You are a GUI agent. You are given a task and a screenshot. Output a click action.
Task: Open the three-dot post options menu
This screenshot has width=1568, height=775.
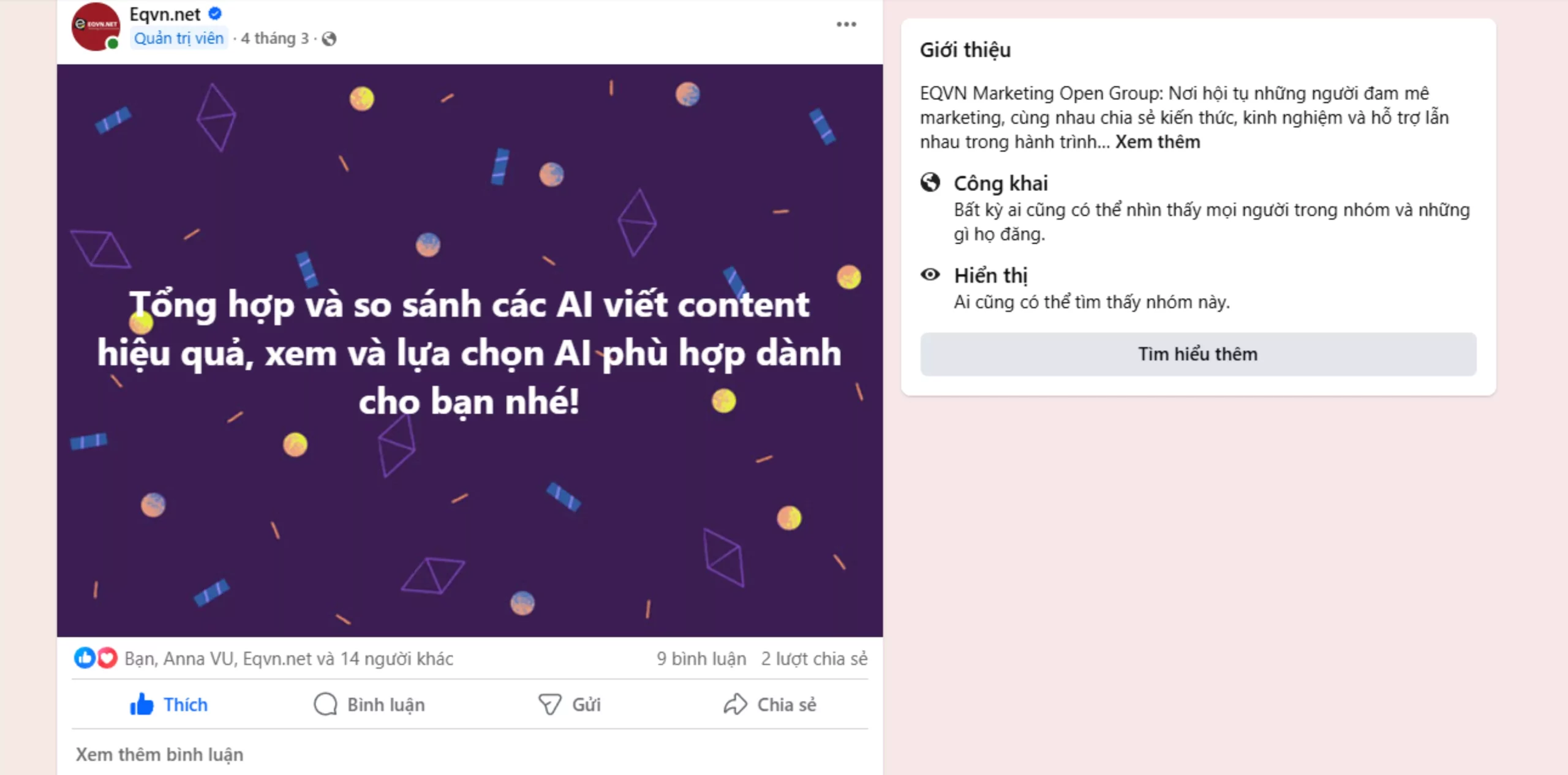point(846,24)
